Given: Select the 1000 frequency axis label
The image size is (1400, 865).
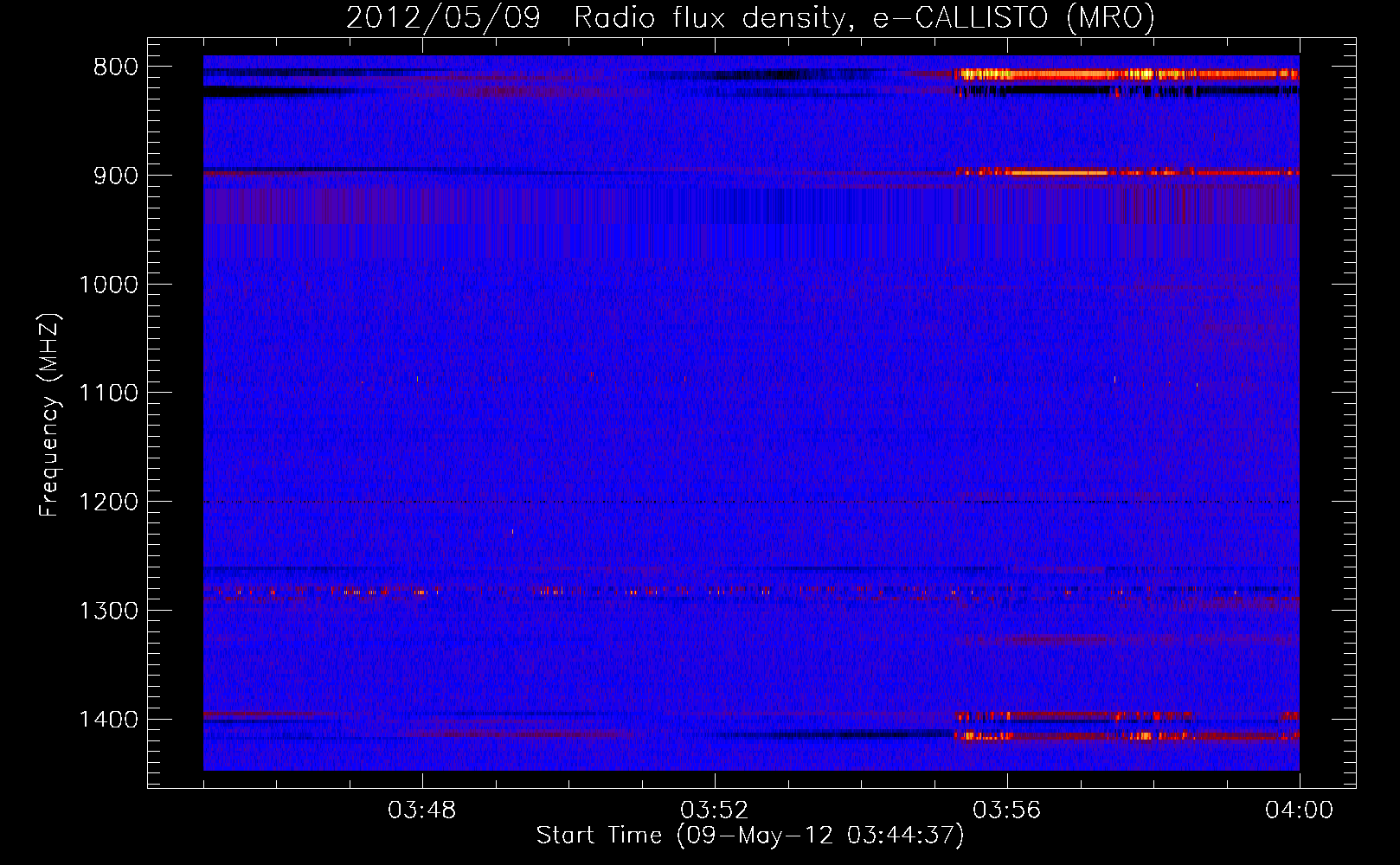Looking at the screenshot, I should (x=108, y=285).
